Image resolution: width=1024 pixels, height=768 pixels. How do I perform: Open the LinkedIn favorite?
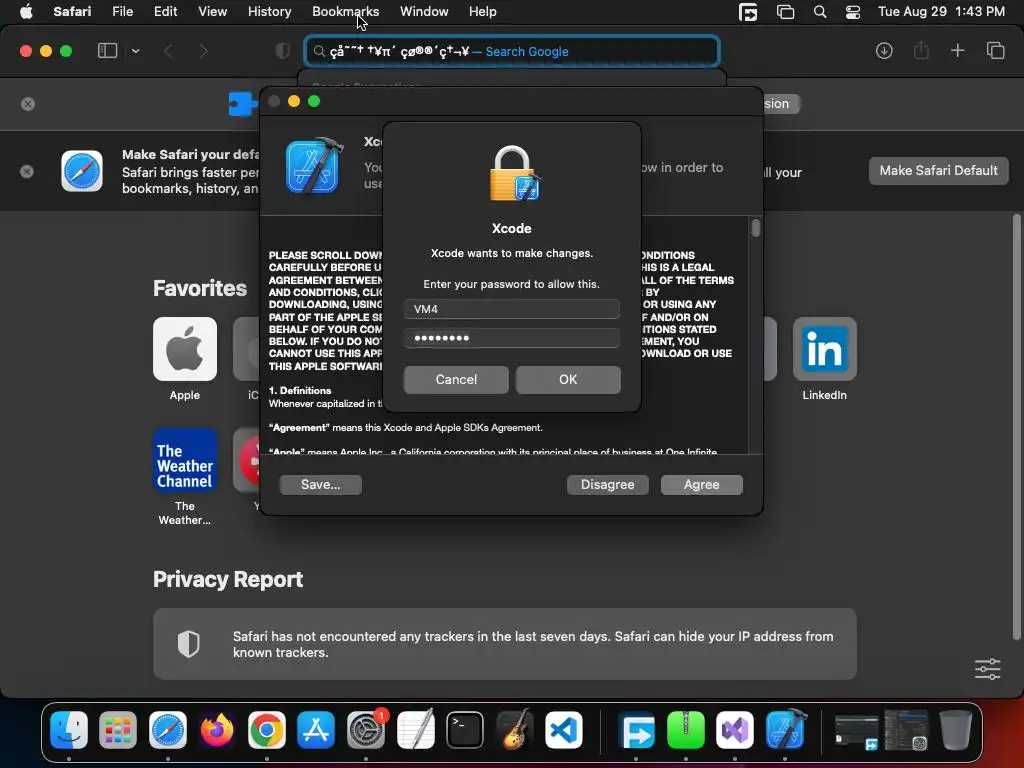(825, 349)
